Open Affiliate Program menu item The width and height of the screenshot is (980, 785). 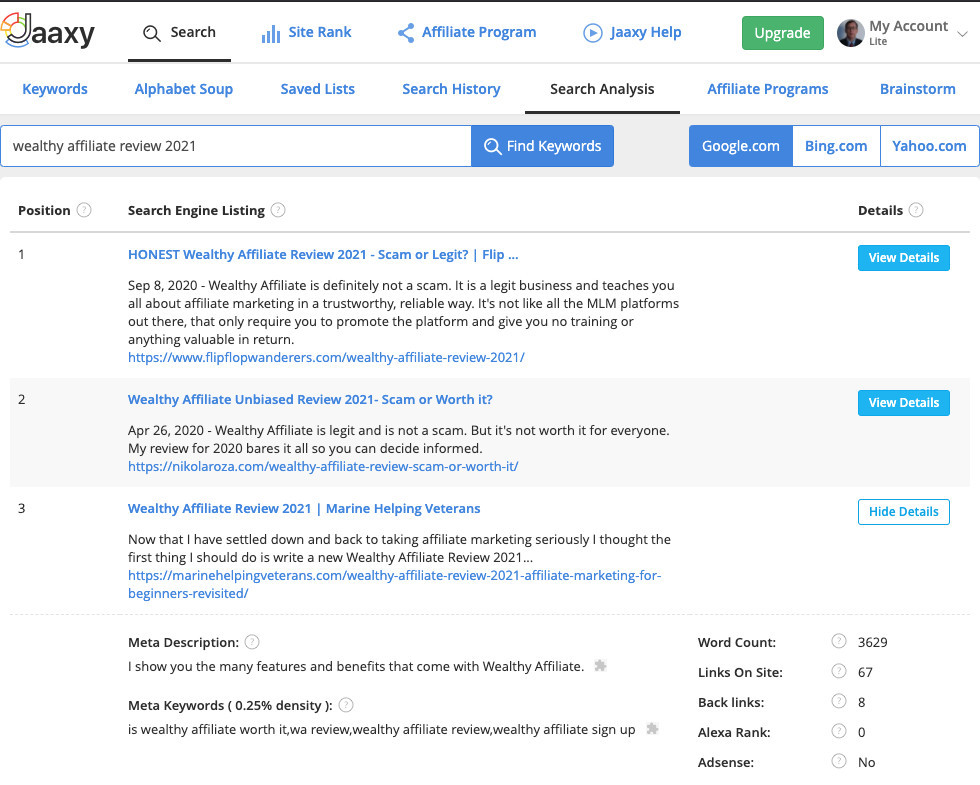tap(467, 32)
